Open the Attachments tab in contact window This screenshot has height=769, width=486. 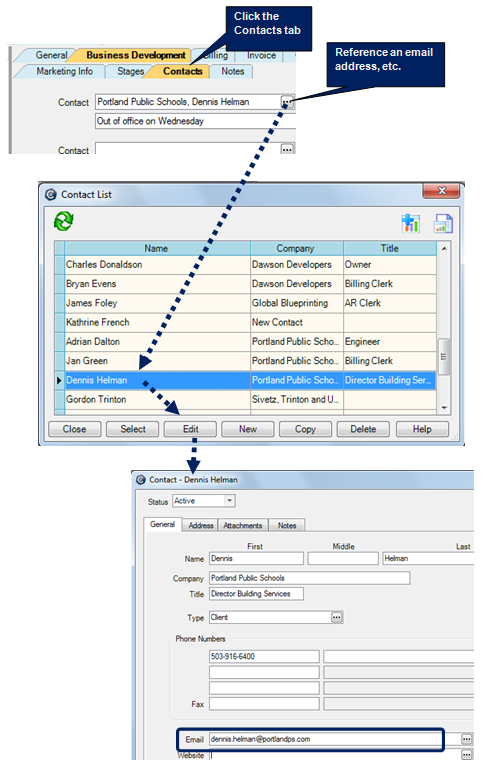[x=243, y=525]
